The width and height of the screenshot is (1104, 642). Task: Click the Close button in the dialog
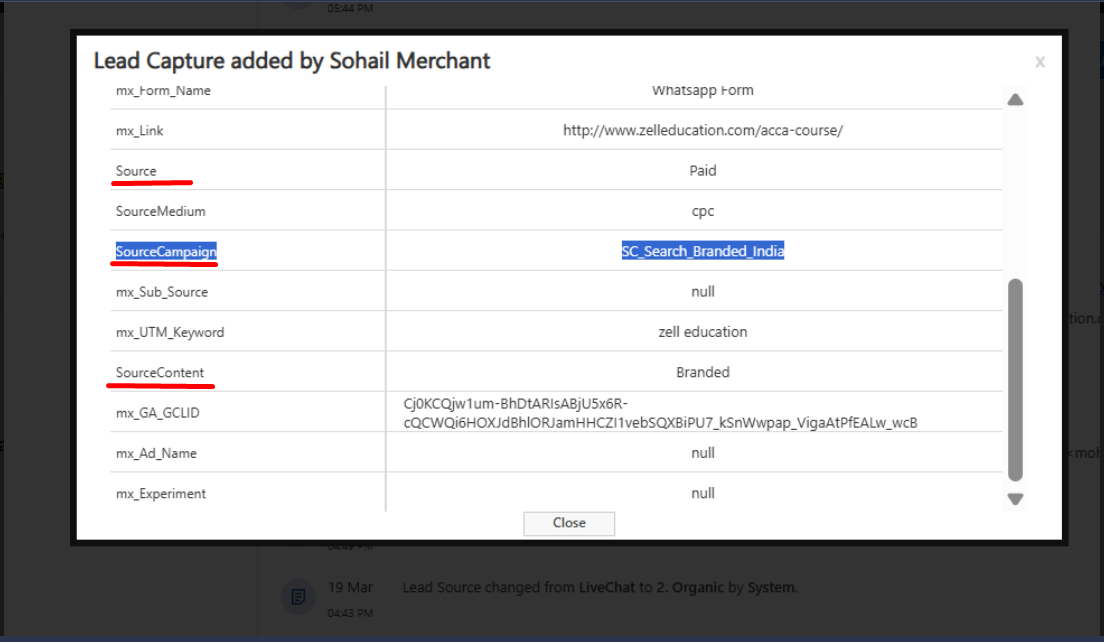point(569,523)
